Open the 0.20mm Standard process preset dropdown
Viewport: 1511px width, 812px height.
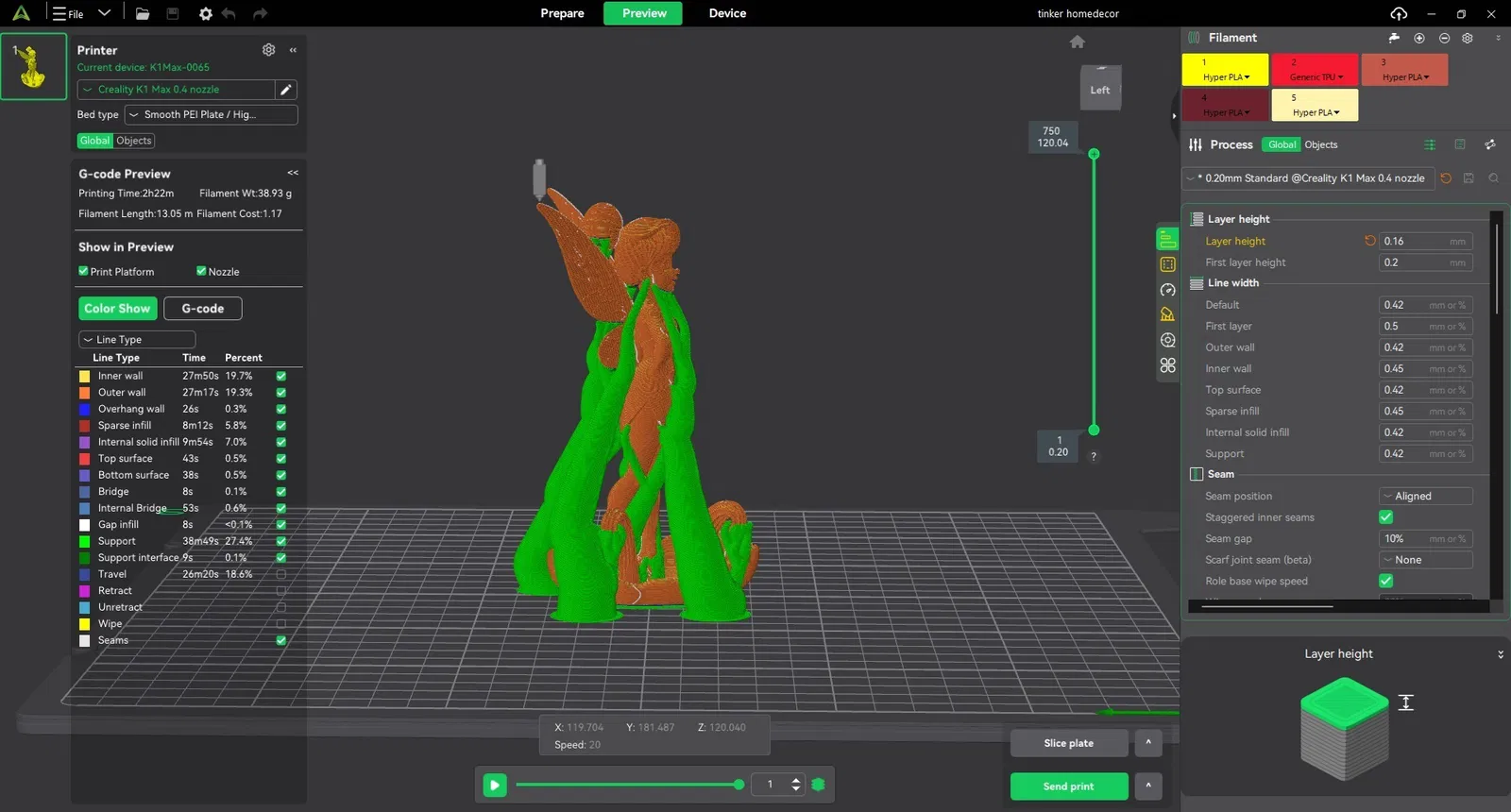[1308, 178]
